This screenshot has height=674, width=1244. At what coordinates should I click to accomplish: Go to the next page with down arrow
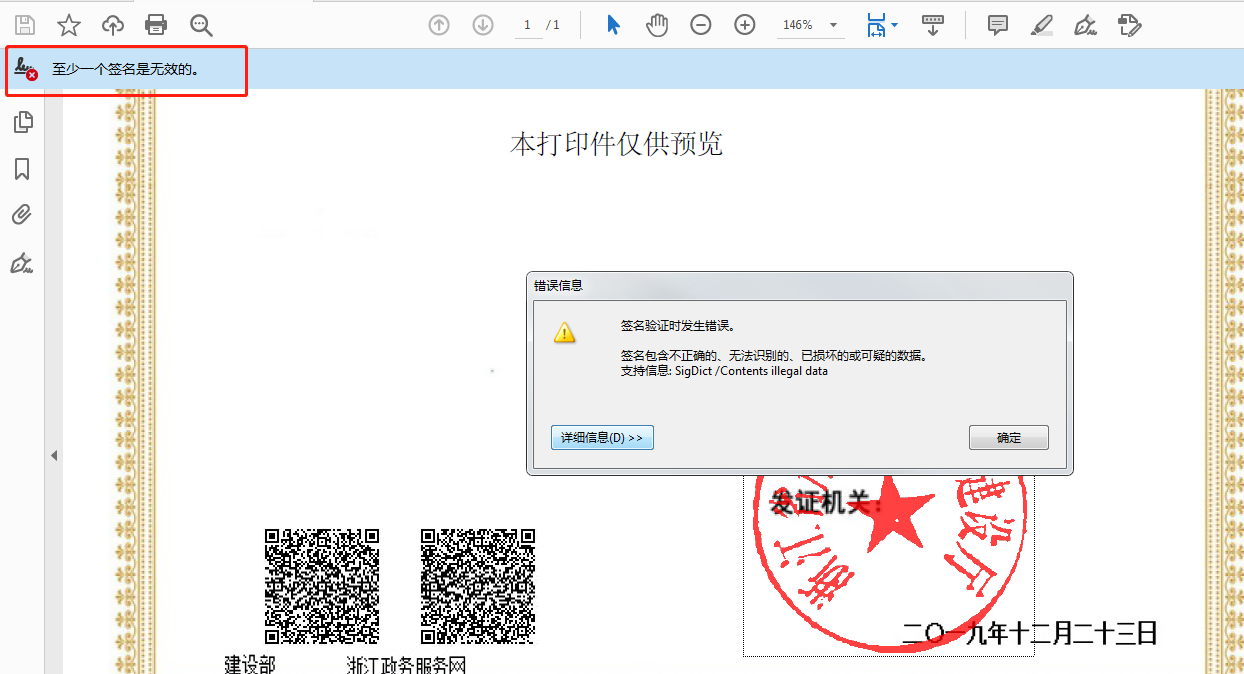(x=482, y=24)
